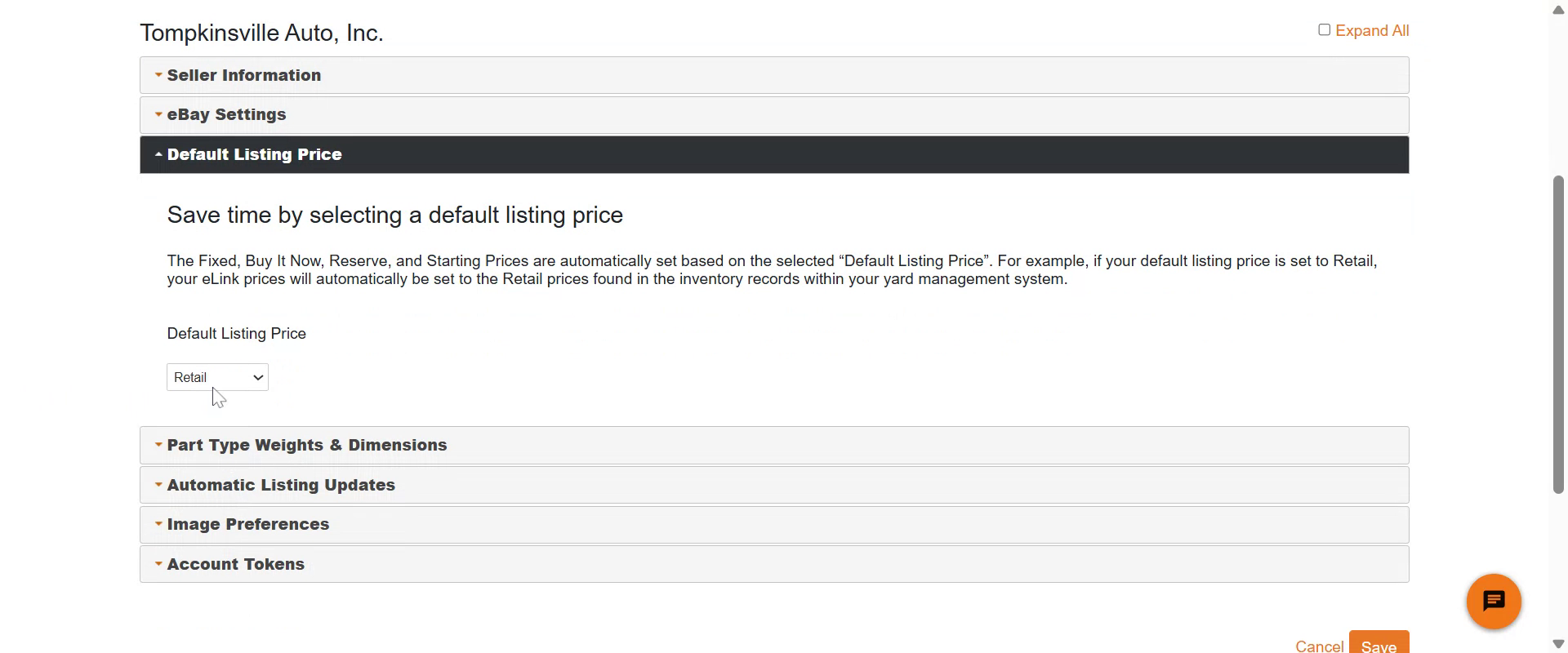Click the Image Preferences arrow icon
The image size is (1568, 653).
pyautogui.click(x=158, y=524)
